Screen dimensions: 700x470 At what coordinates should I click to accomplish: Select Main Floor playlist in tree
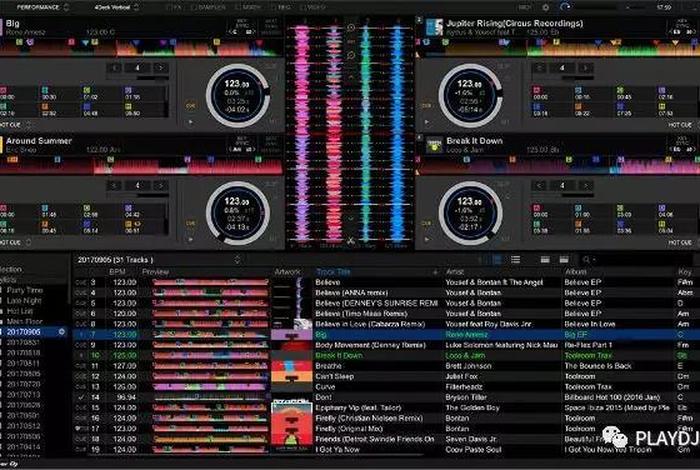pos(24,321)
